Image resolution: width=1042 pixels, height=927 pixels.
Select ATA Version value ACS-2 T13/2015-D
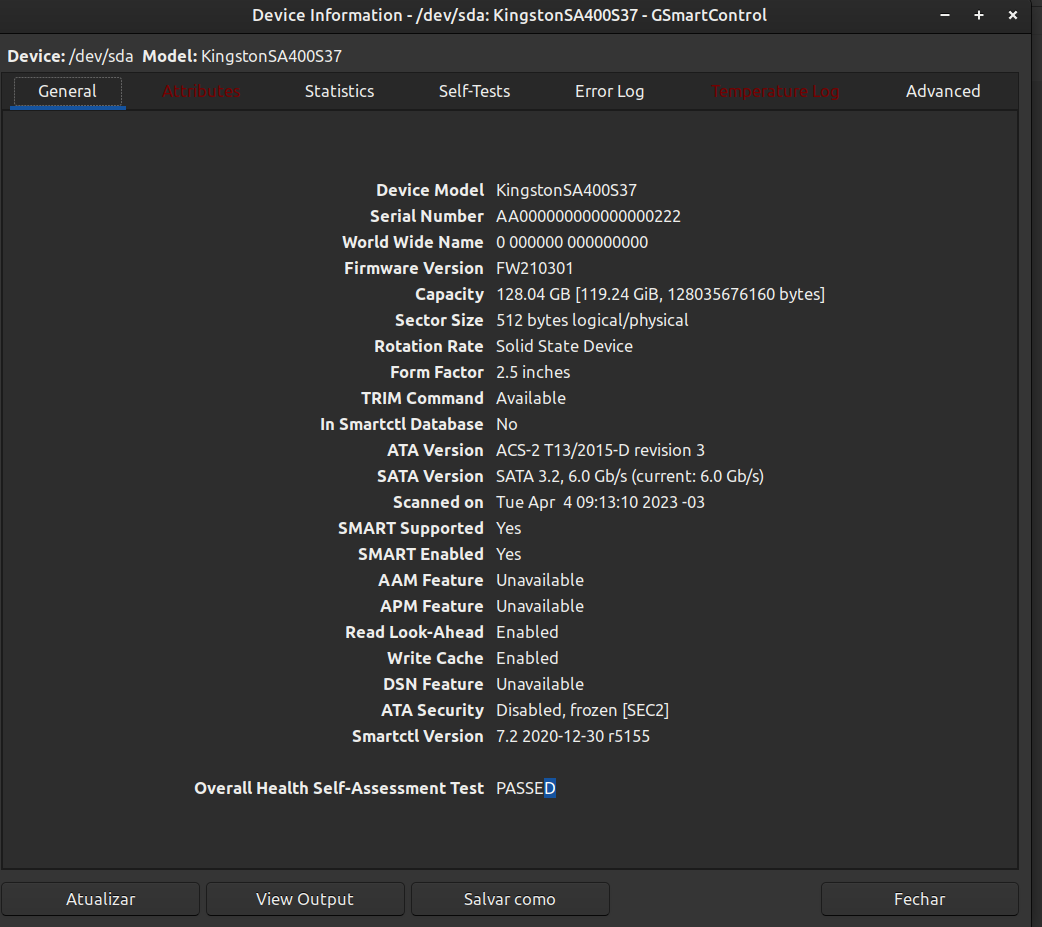(600, 451)
